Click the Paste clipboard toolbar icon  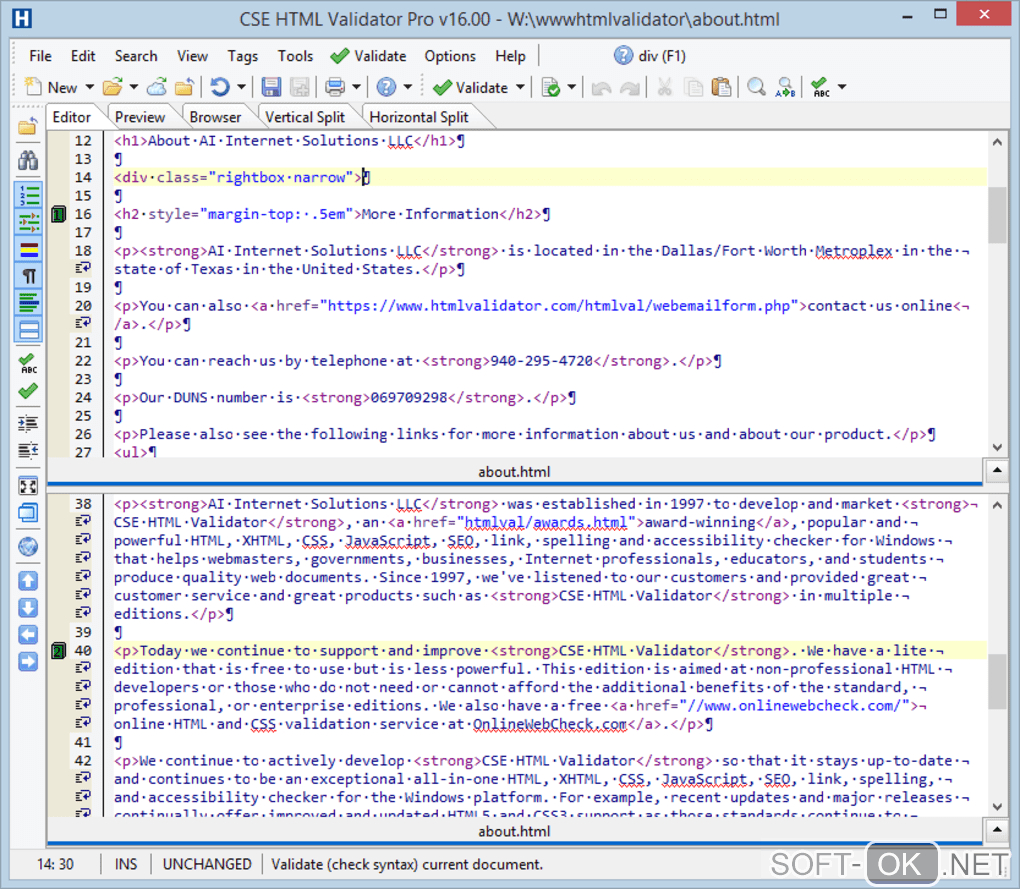[721, 87]
